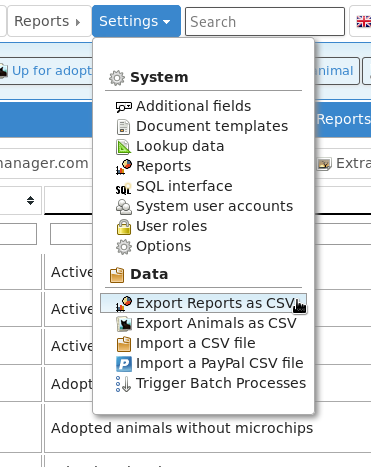Select Export Reports as CSV
The image size is (371, 467).
click(x=203, y=303)
